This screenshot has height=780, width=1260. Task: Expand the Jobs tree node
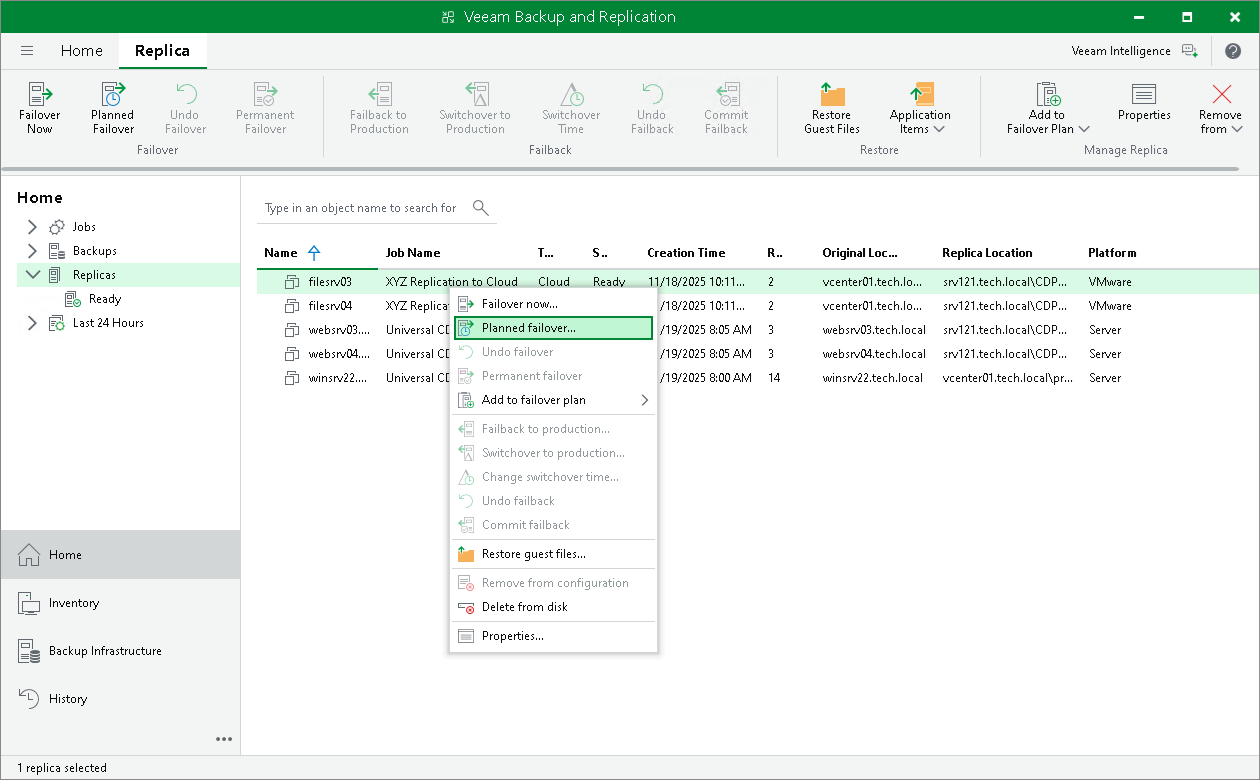(x=32, y=227)
